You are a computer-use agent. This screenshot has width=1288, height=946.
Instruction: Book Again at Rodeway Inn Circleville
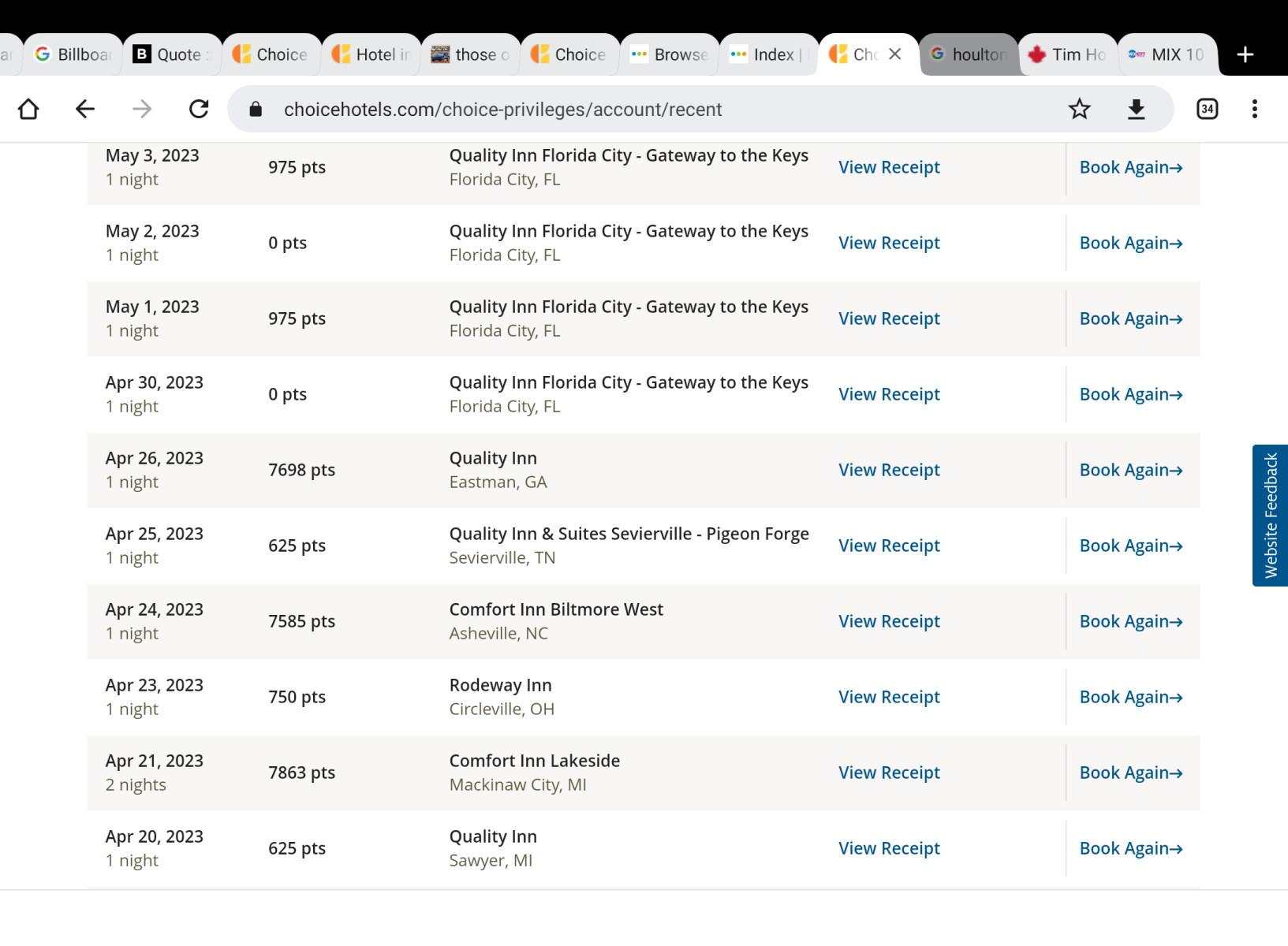pyautogui.click(x=1130, y=697)
